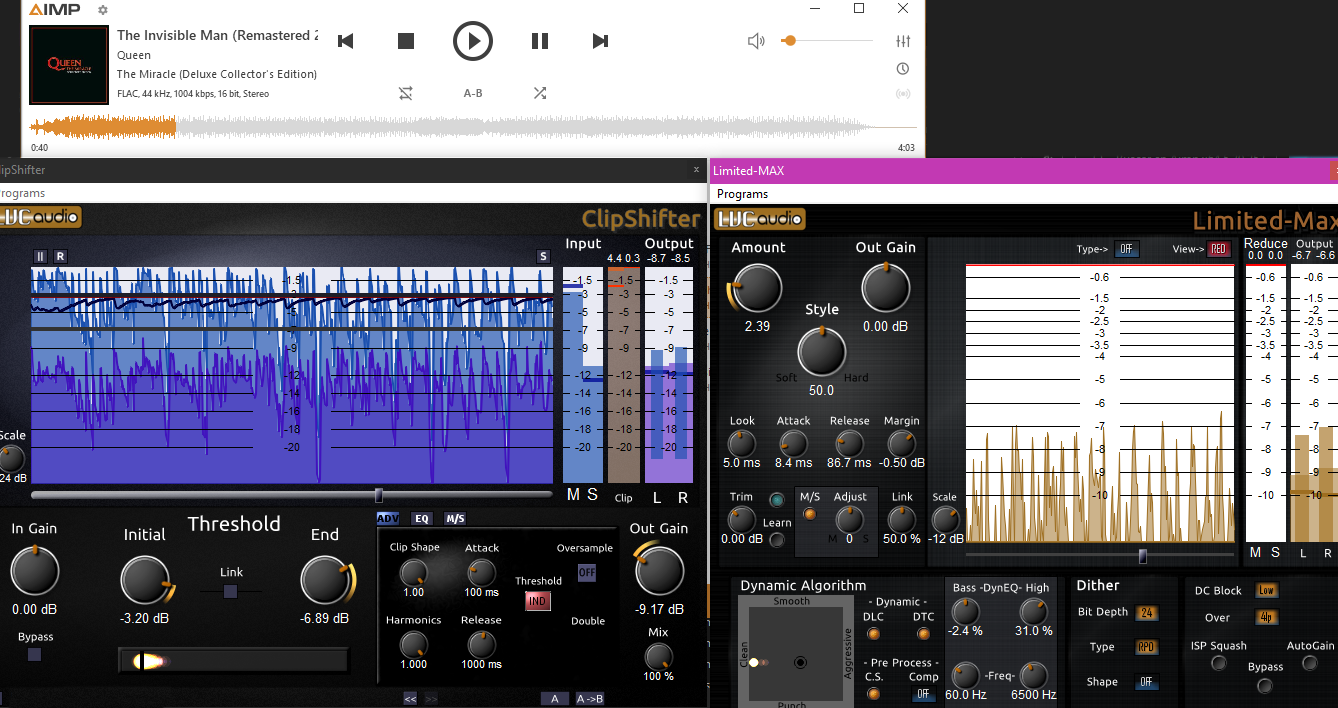Viewport: 1338px width, 708px height.
Task: Seek within AIMP waveform progress bar
Action: [x=473, y=127]
